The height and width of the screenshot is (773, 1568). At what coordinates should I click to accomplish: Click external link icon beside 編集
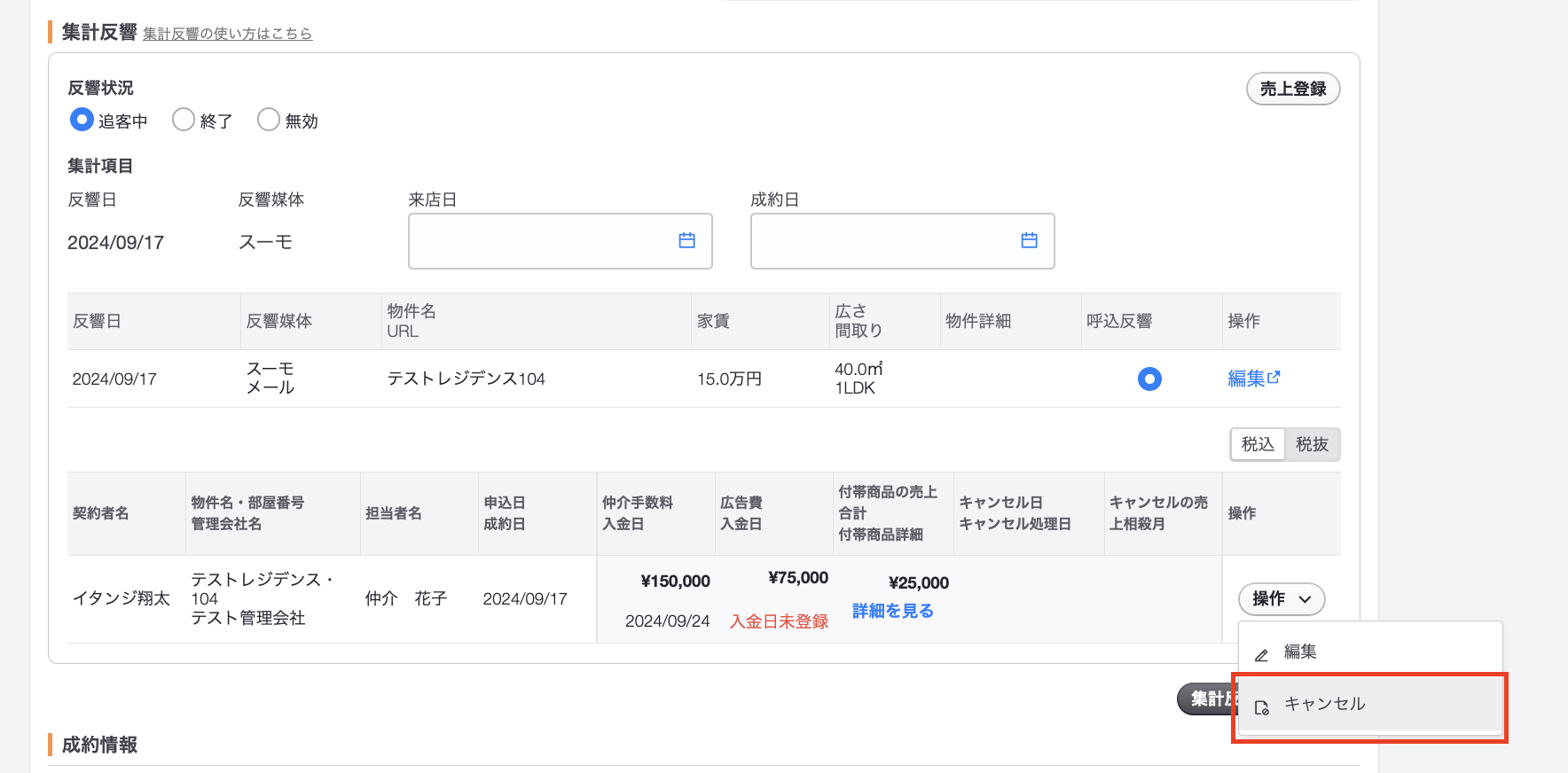pos(1274,378)
